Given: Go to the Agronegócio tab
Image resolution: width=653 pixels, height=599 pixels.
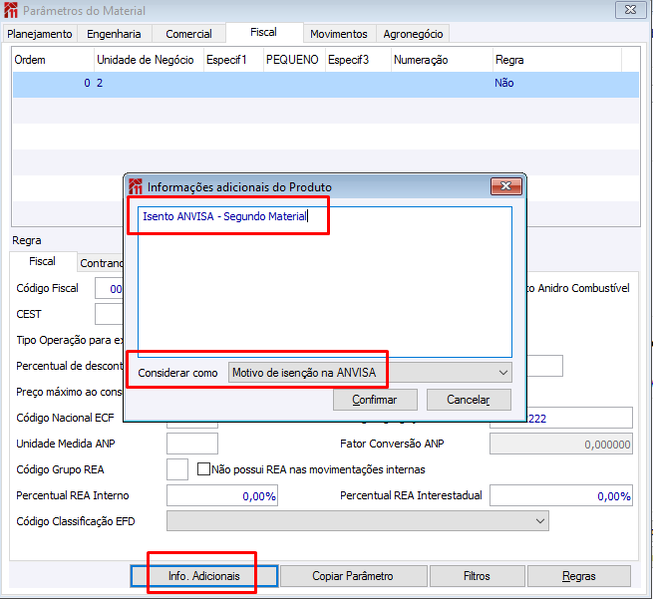Looking at the screenshot, I should click(x=413, y=34).
